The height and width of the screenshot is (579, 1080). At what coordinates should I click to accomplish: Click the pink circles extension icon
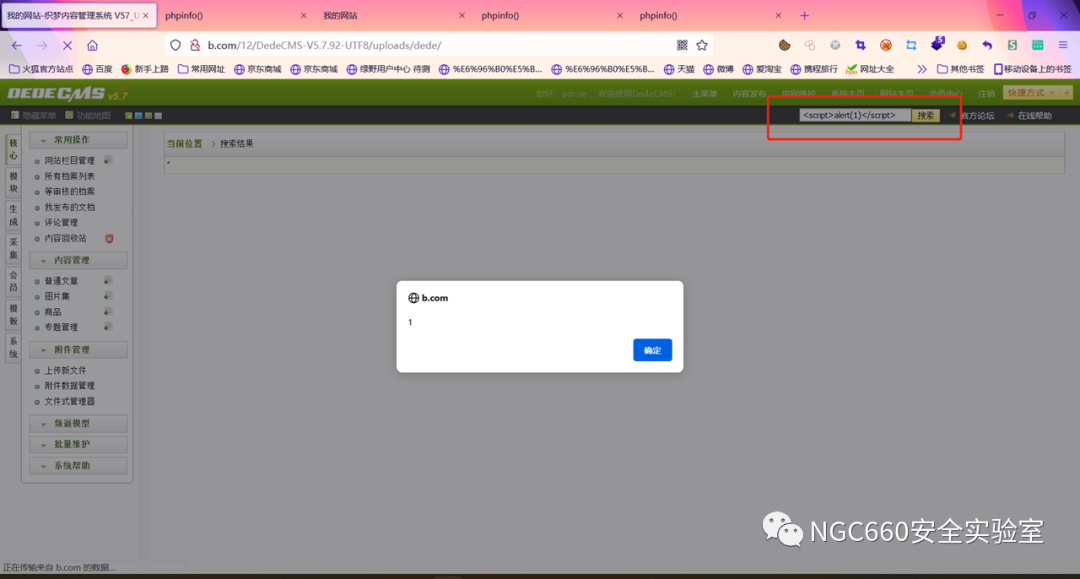click(x=810, y=45)
